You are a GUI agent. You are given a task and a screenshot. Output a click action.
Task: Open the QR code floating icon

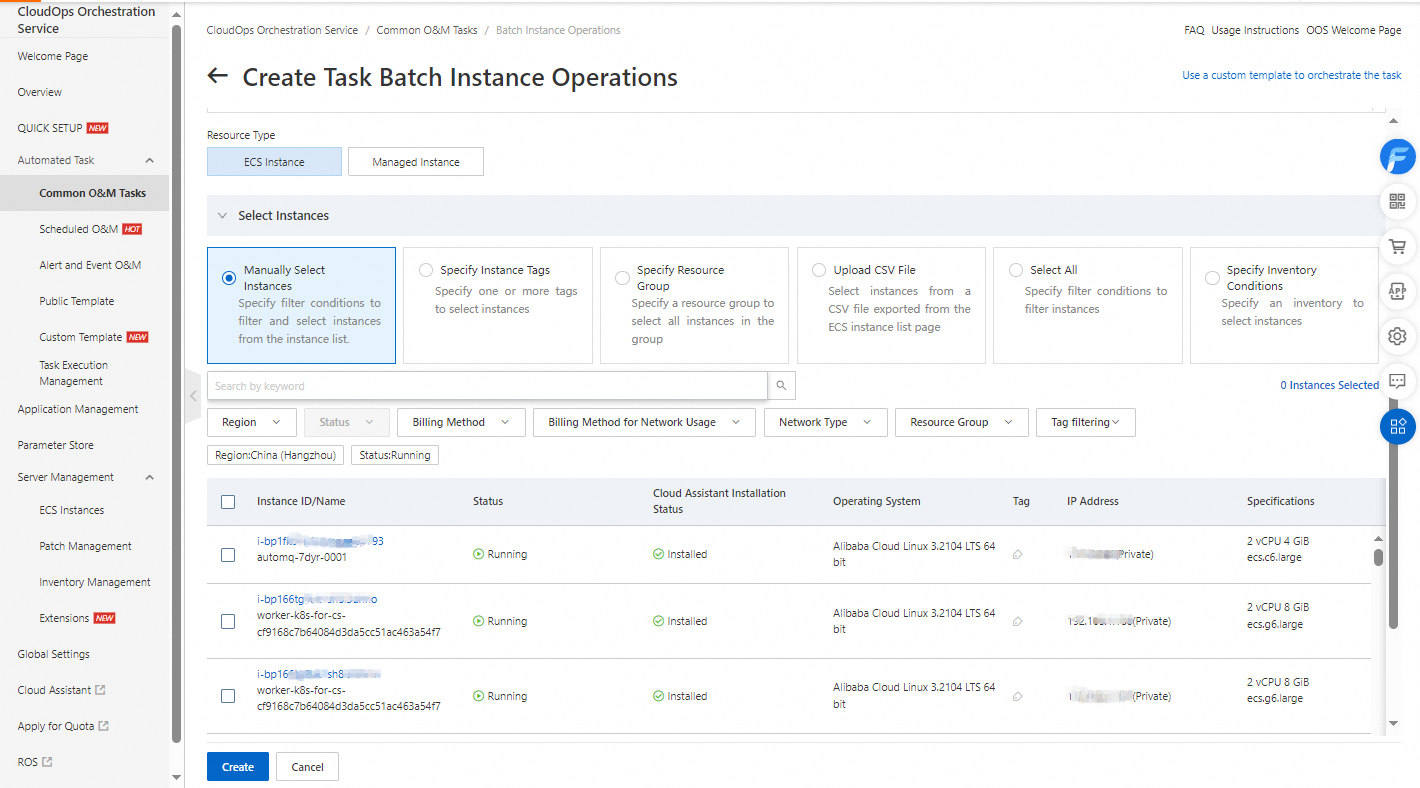pyautogui.click(x=1397, y=202)
